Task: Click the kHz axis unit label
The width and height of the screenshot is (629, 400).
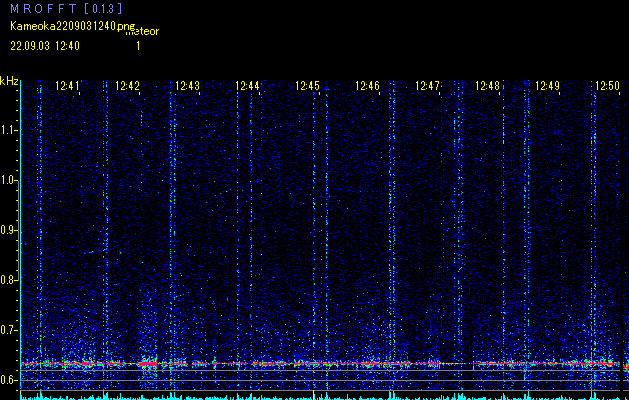Action: click(9, 81)
